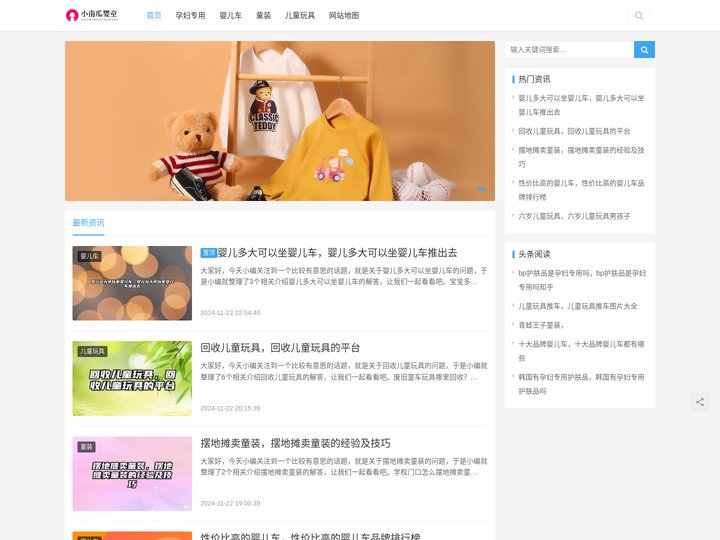This screenshot has height=540, width=720.
Task: Open the 首页 navigation item
Action: [154, 16]
